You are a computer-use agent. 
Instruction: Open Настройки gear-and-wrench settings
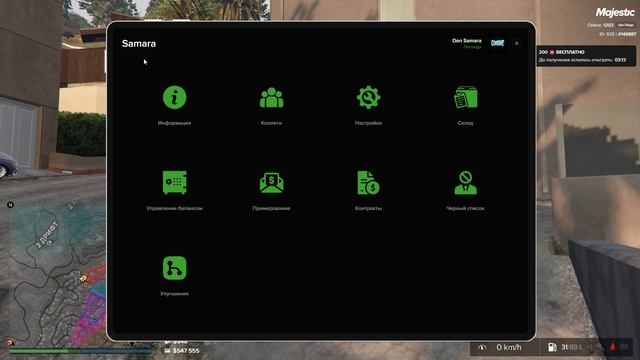[x=368, y=97]
